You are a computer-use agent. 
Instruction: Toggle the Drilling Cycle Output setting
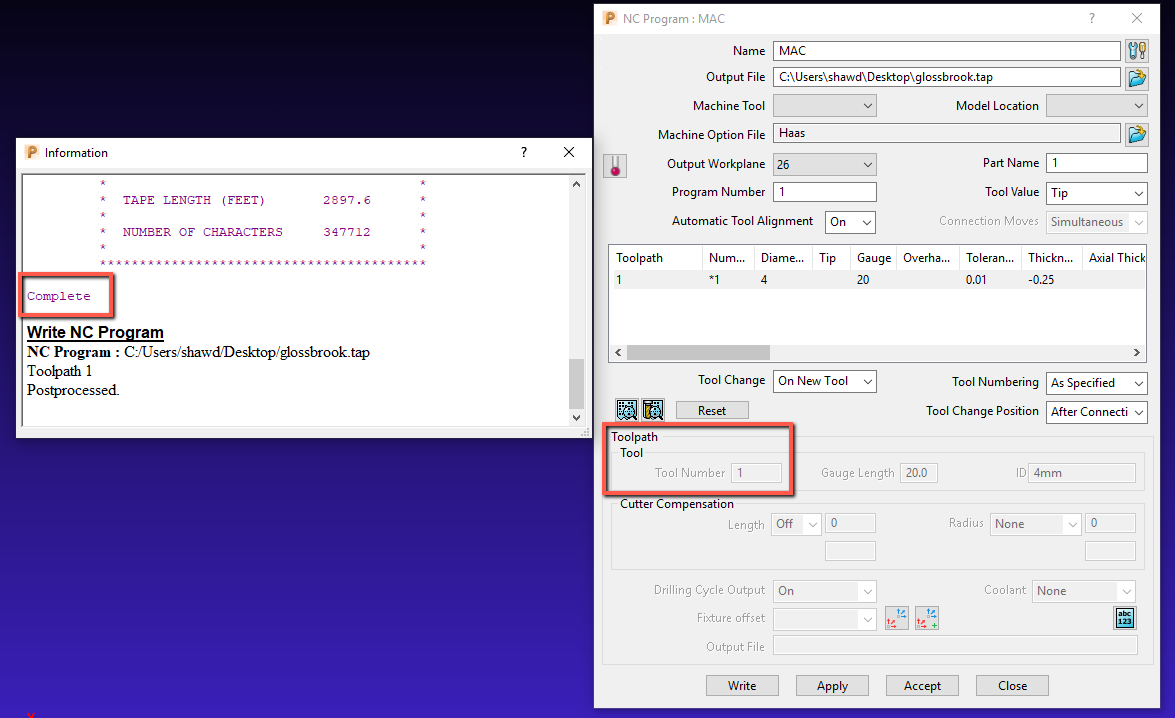click(x=824, y=591)
